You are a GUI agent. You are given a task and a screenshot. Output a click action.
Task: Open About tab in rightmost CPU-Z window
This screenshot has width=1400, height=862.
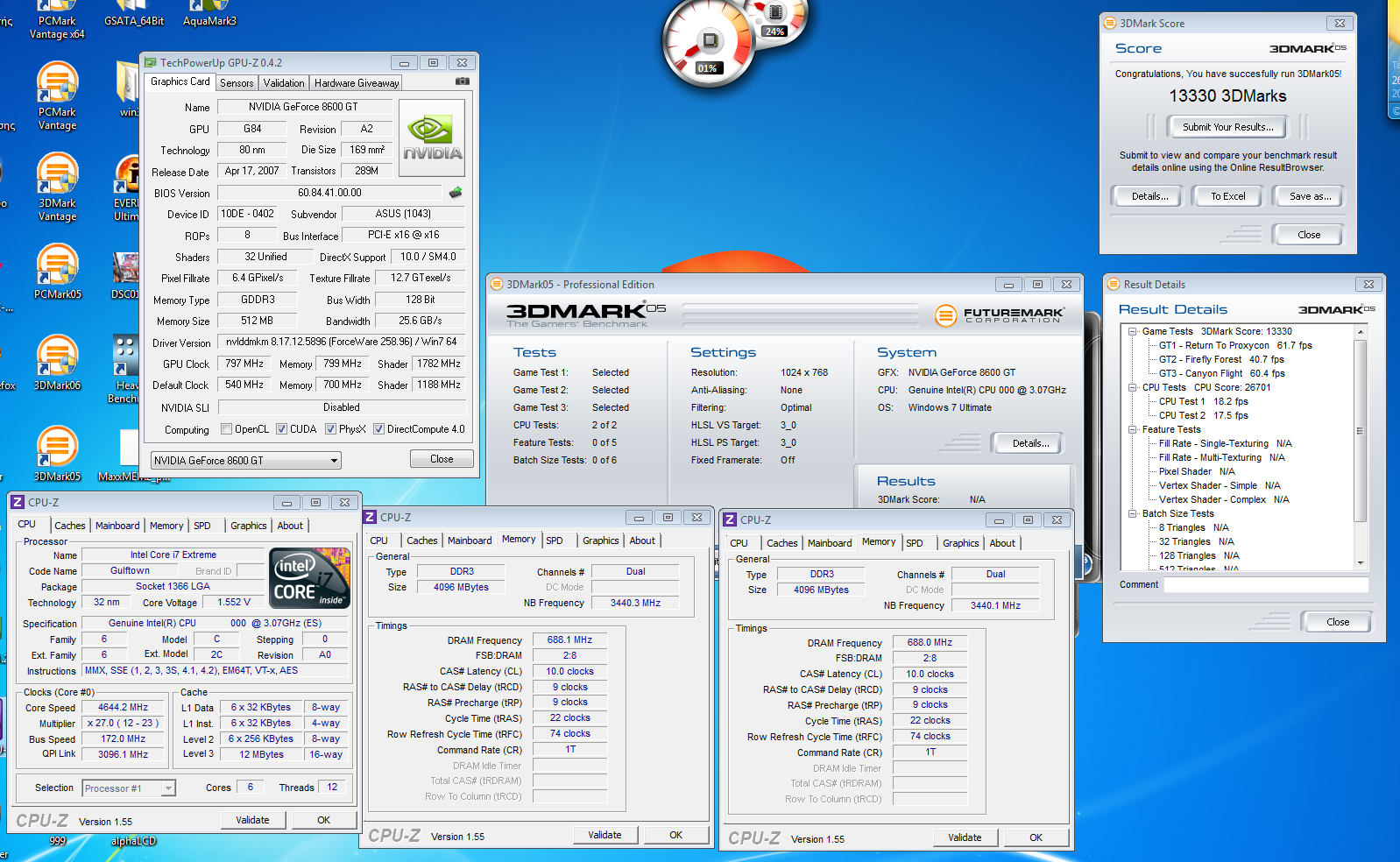coord(1002,543)
